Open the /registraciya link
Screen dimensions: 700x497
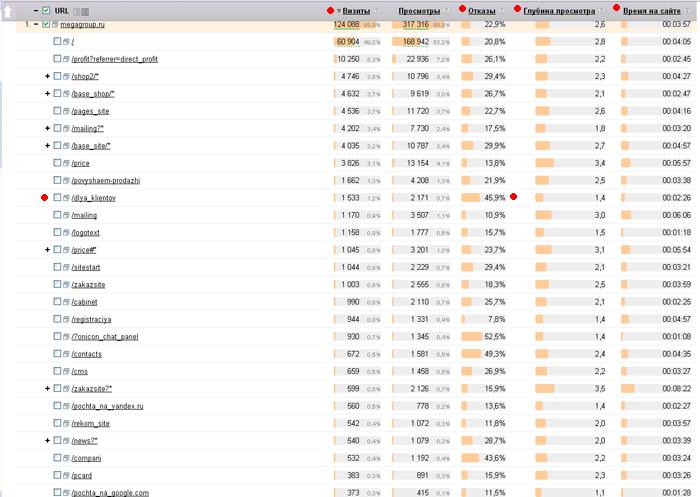tap(92, 319)
